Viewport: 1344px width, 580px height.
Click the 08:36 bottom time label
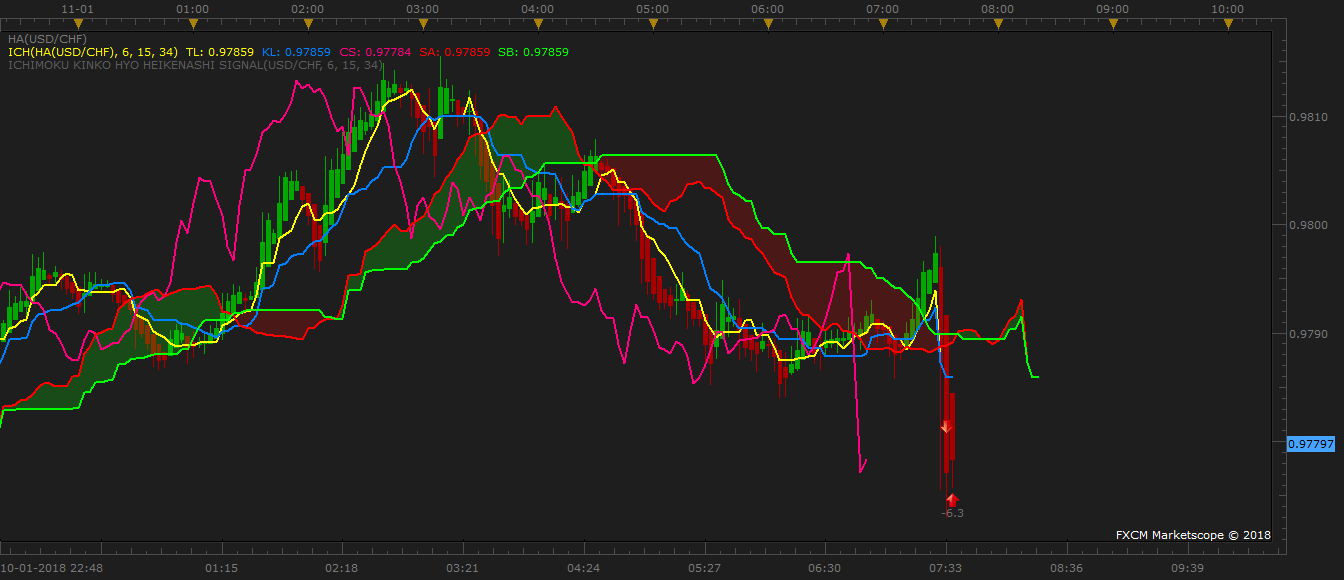coord(1067,567)
